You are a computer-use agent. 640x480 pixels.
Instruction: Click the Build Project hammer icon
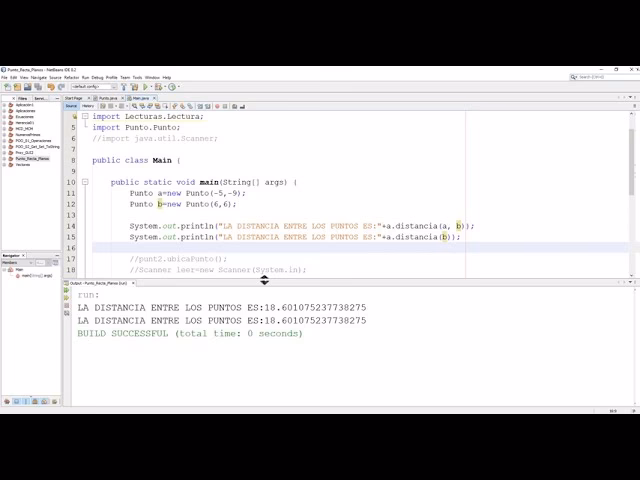[x=124, y=87]
